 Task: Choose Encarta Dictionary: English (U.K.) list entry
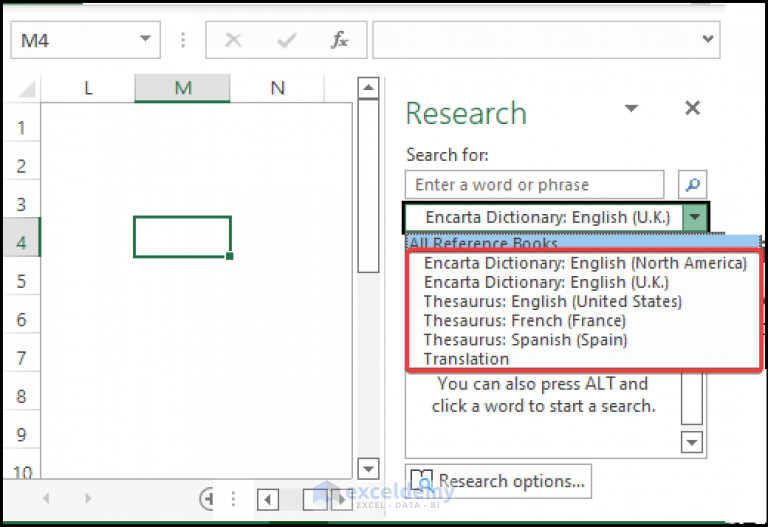(x=546, y=282)
